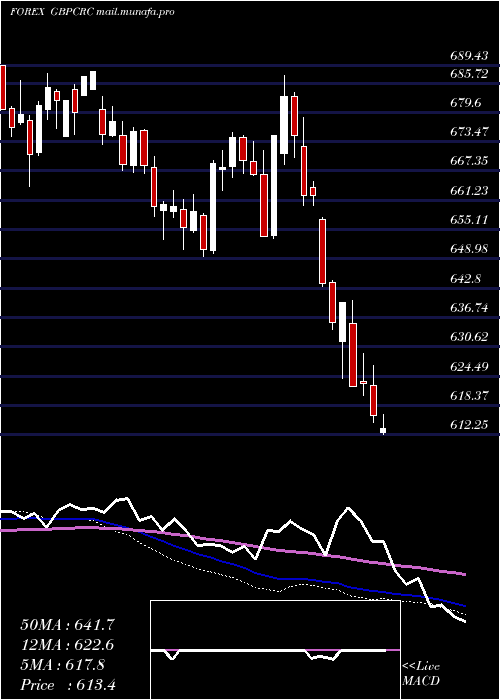Click the 655.11 price level label
The image size is (500, 700).
coord(469,220)
